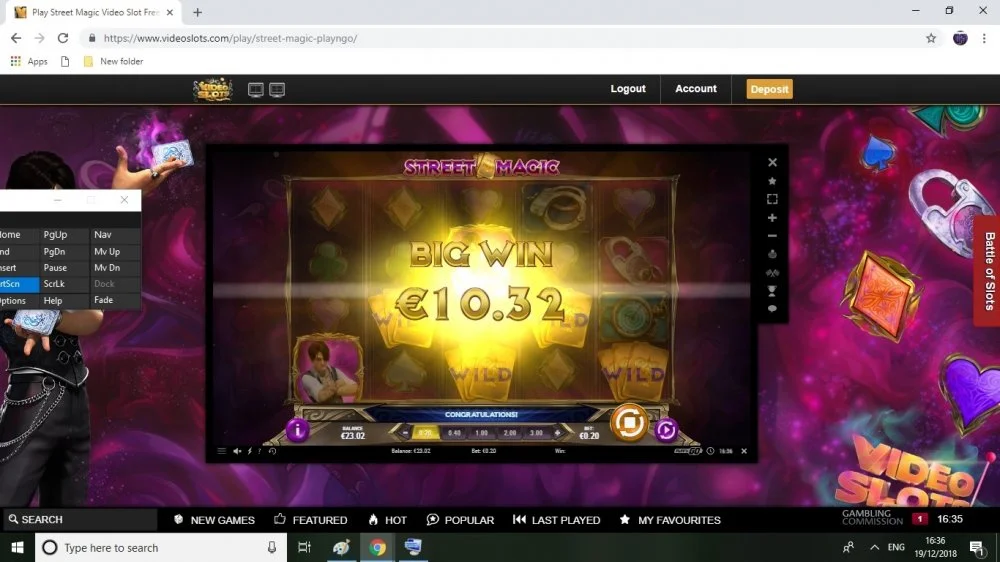Log out of the casino account
The width and height of the screenshot is (1000, 562).
[x=628, y=89]
